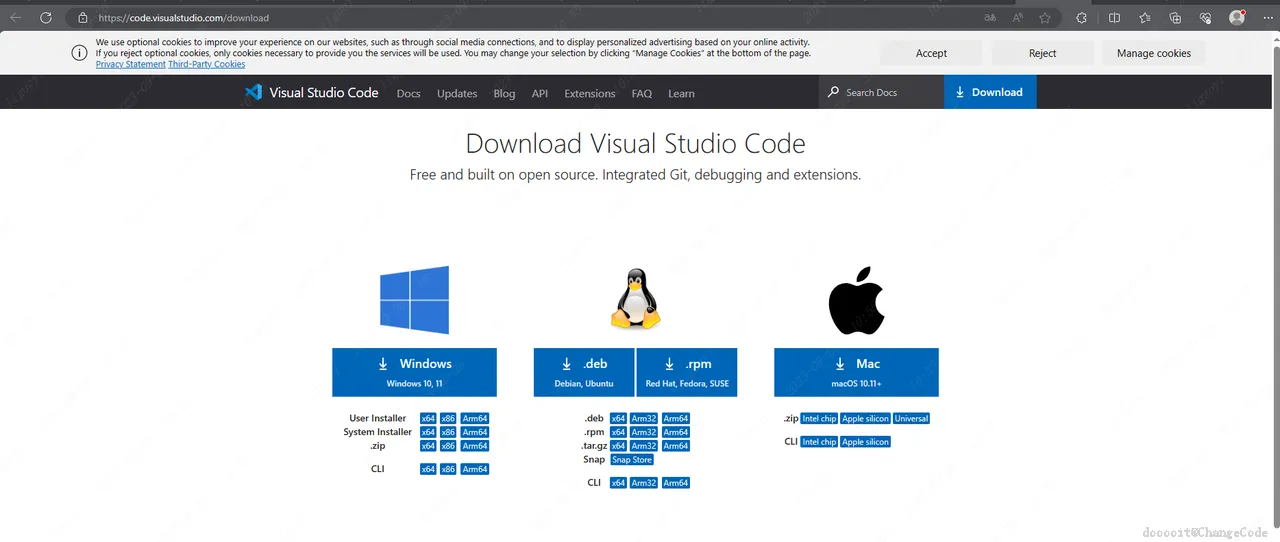
Task: Download Windows System Installer Arm64
Action: 475,432
